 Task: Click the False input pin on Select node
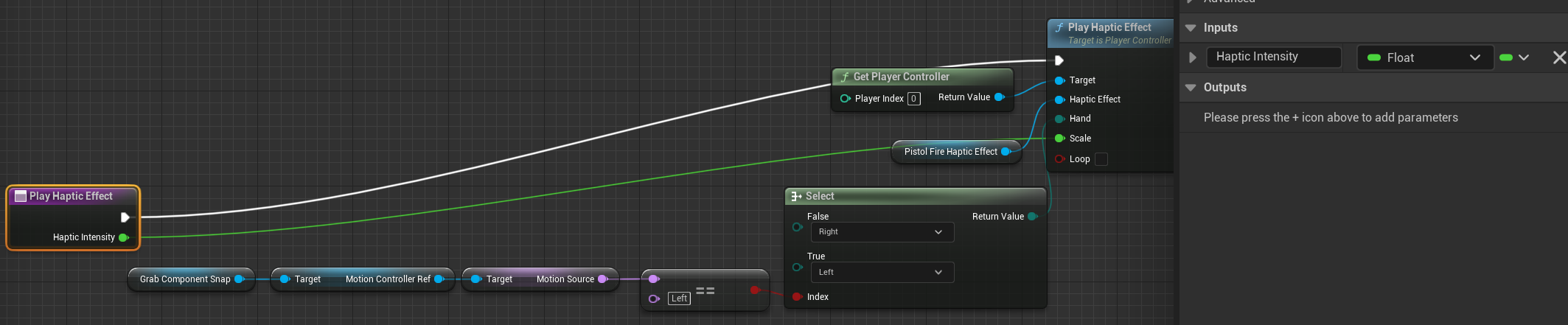797,227
